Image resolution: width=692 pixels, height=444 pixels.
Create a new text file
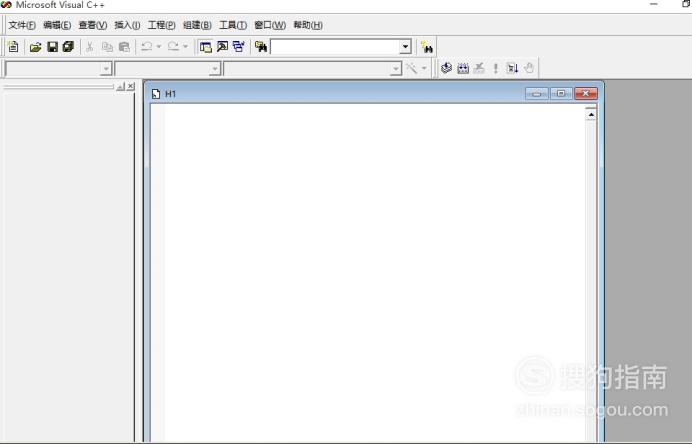13,47
